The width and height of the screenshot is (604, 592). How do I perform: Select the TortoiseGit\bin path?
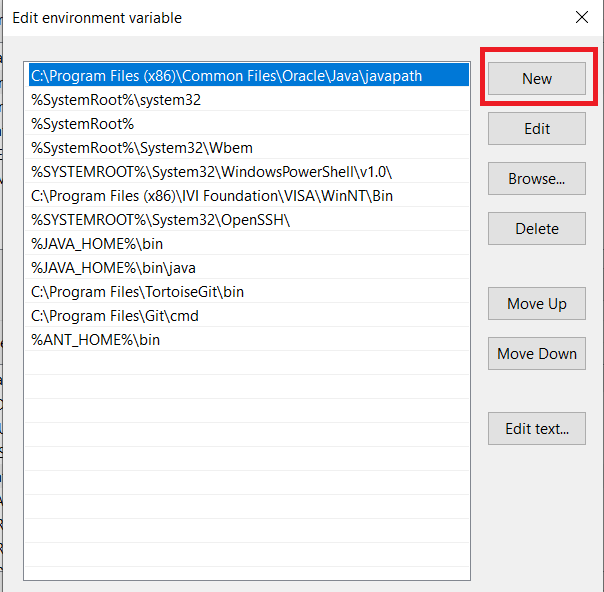point(248,292)
